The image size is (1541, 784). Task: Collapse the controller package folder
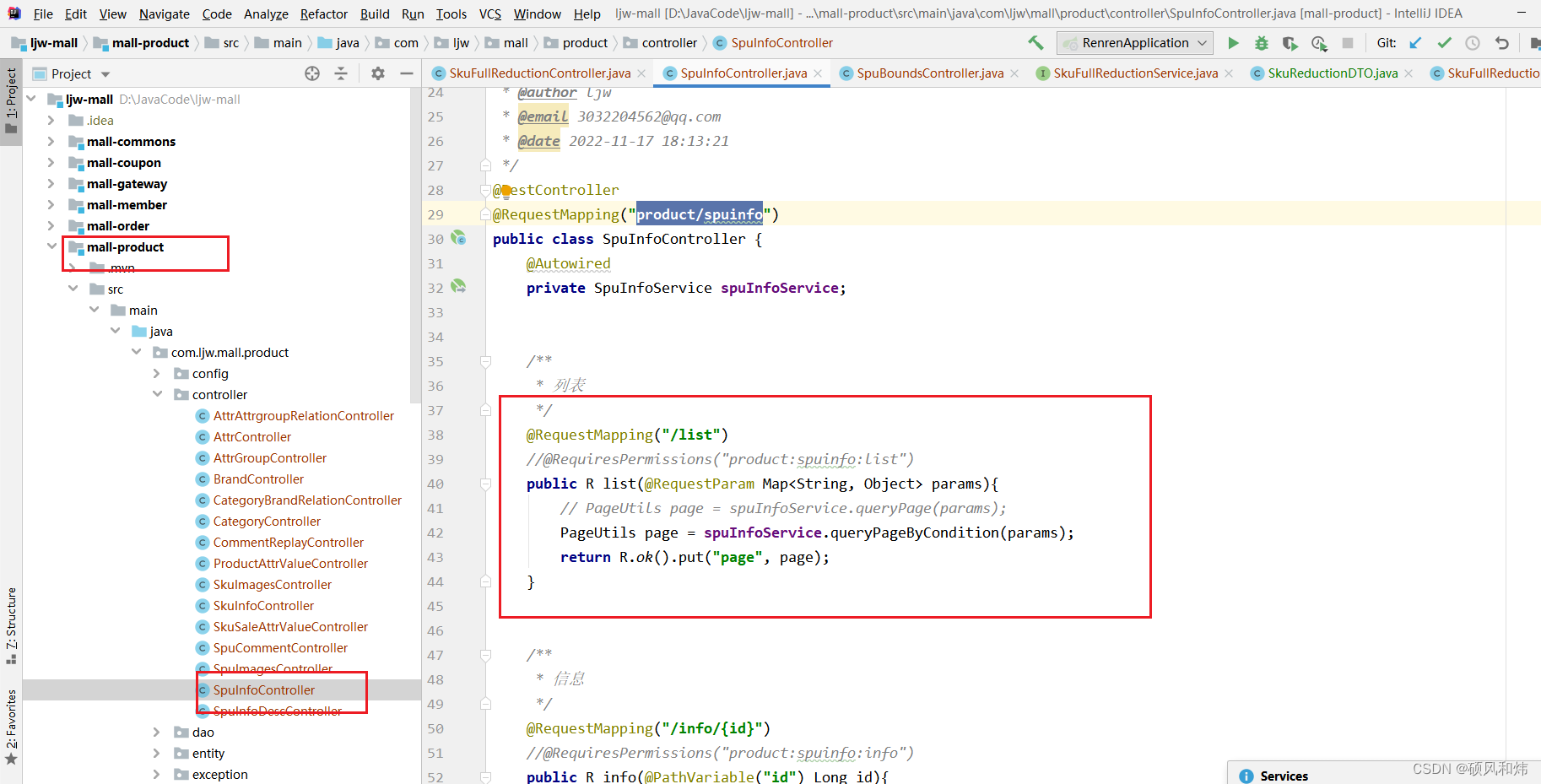tap(157, 394)
